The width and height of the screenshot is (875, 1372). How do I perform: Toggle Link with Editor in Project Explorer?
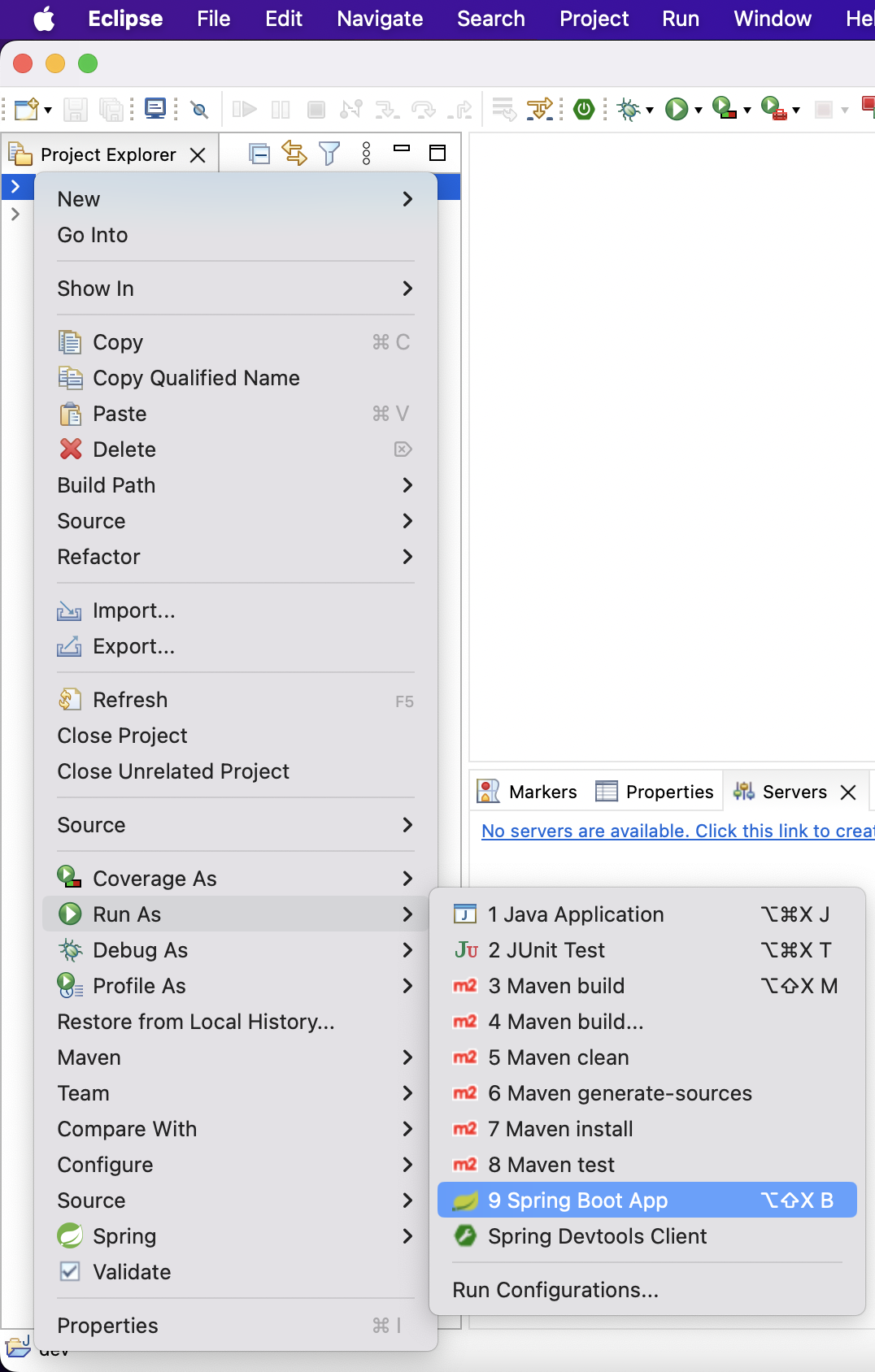pos(294,154)
